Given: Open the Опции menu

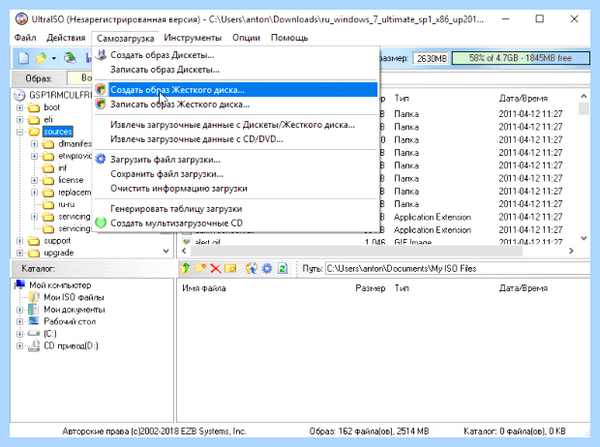Looking at the screenshot, I should pyautogui.click(x=246, y=38).
